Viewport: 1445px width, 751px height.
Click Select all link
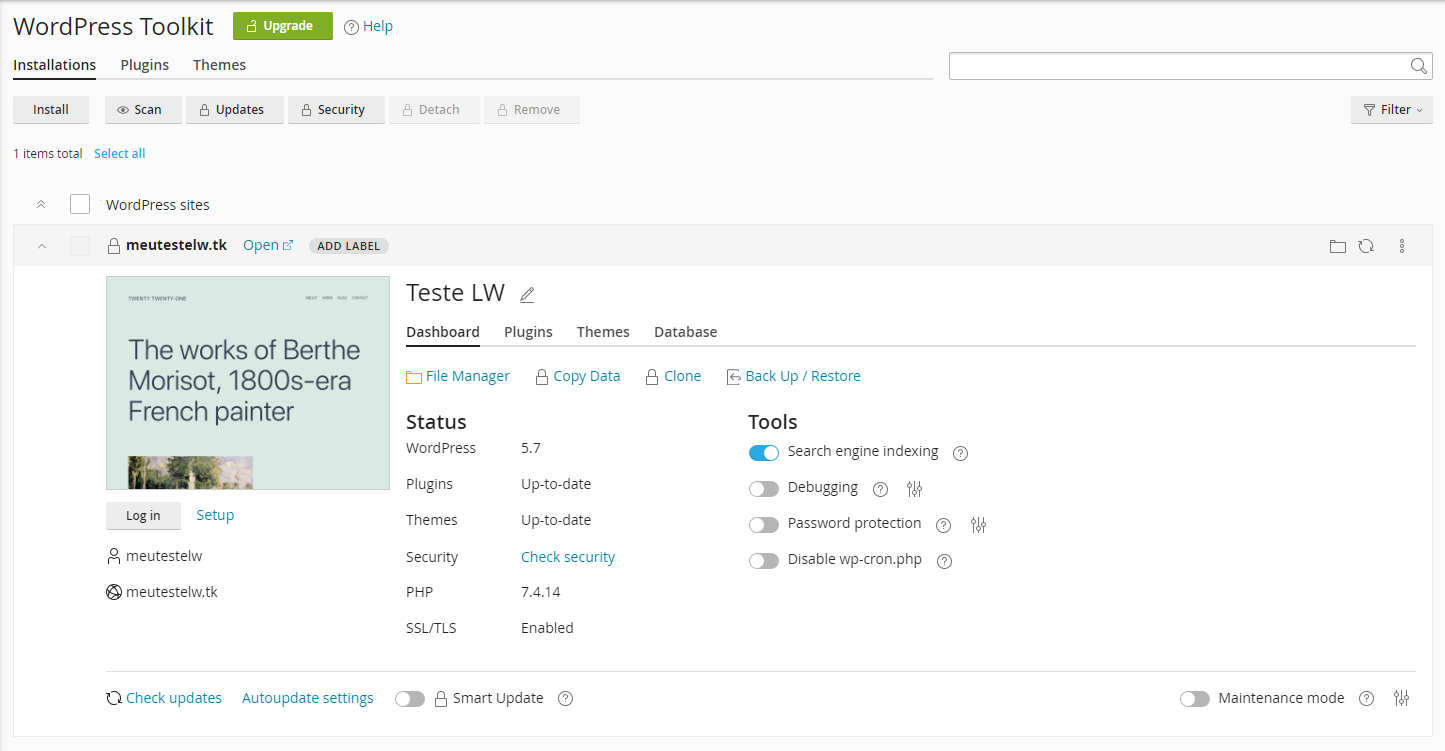pos(120,154)
